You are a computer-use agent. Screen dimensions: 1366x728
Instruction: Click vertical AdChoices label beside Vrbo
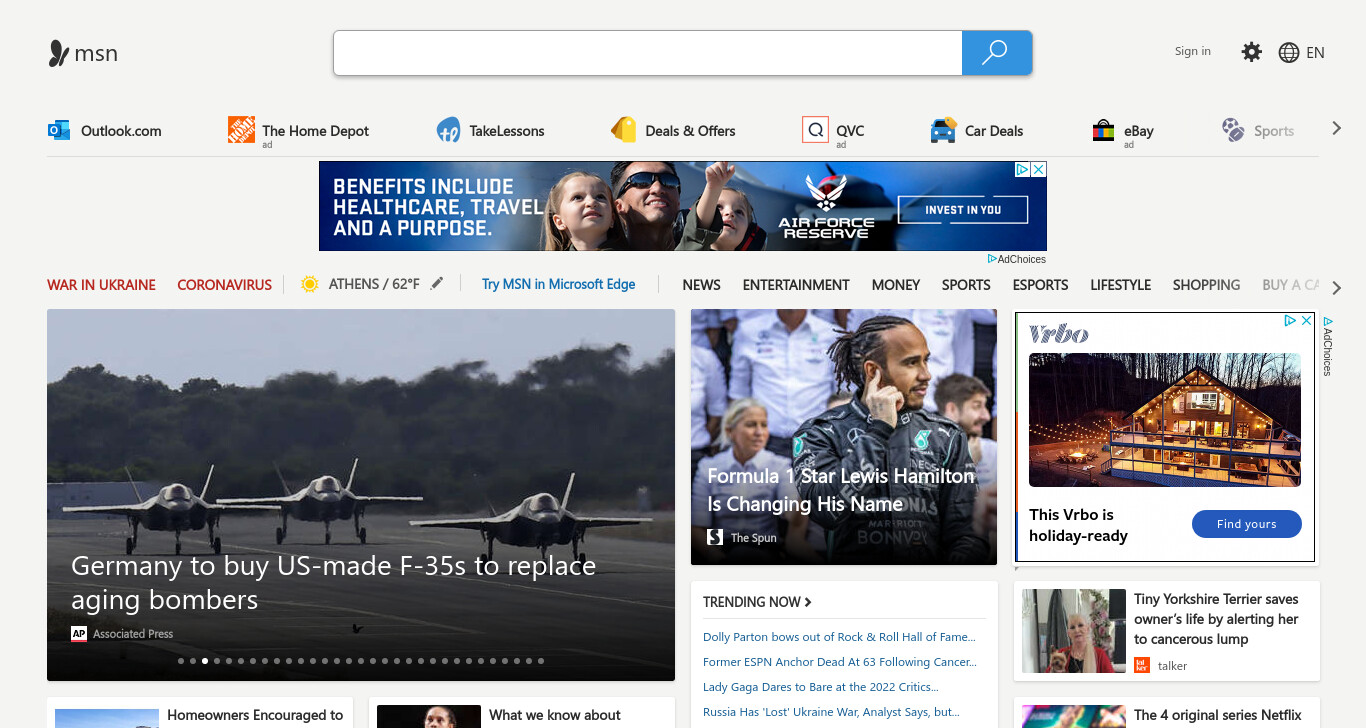(1328, 346)
